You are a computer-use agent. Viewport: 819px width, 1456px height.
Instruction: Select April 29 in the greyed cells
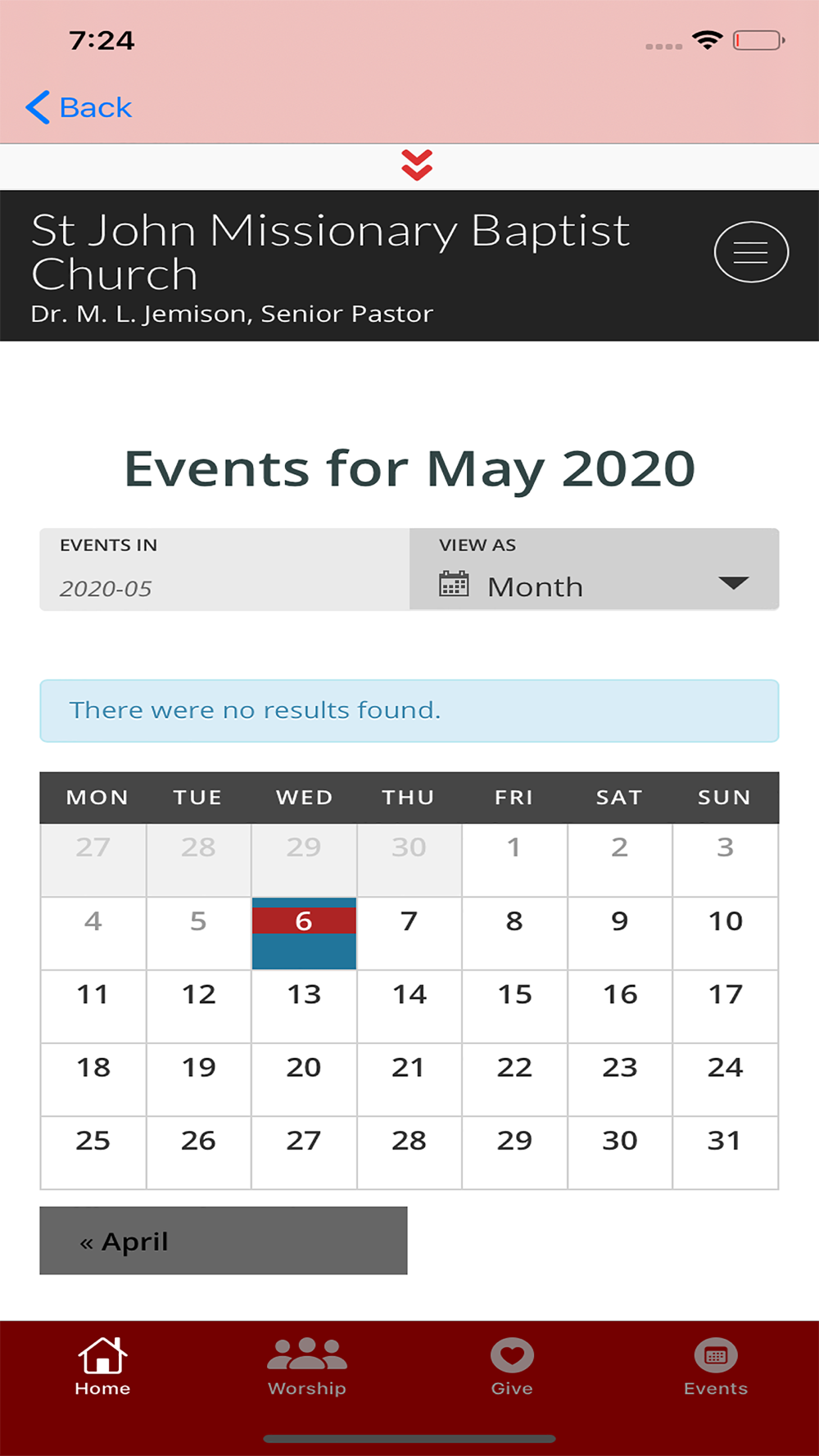(304, 860)
